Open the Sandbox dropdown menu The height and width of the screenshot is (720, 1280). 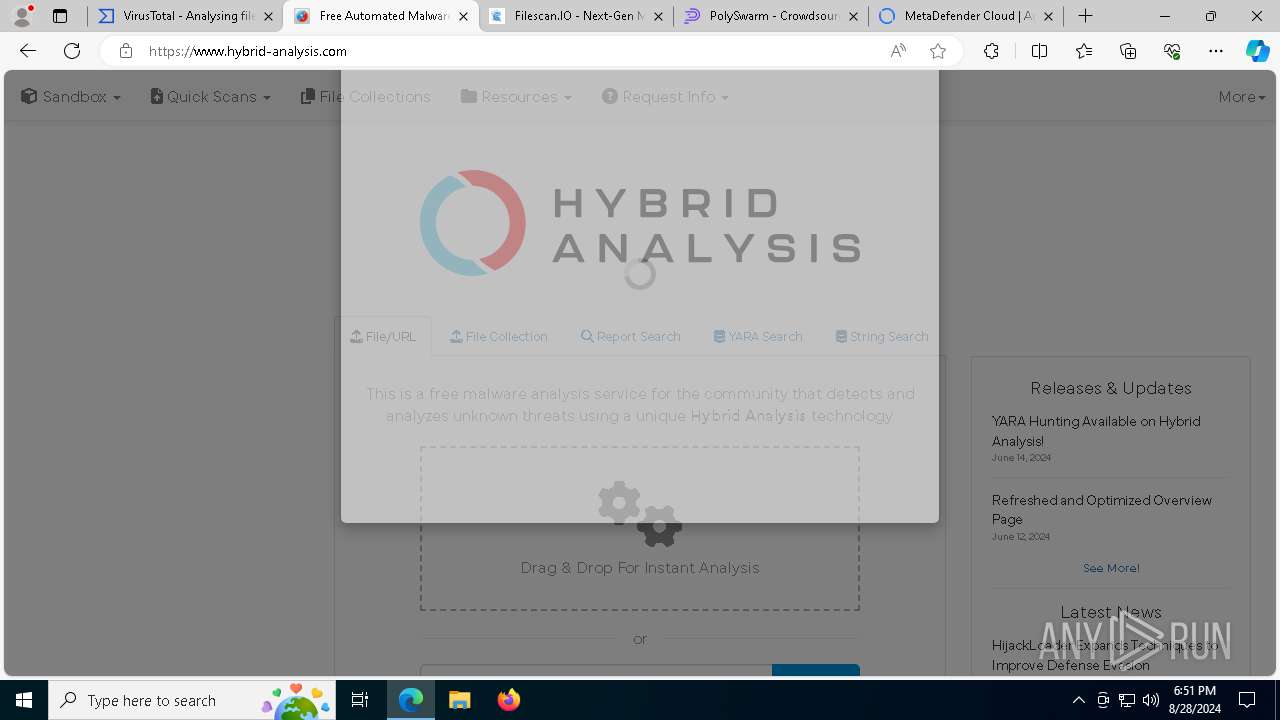71,97
